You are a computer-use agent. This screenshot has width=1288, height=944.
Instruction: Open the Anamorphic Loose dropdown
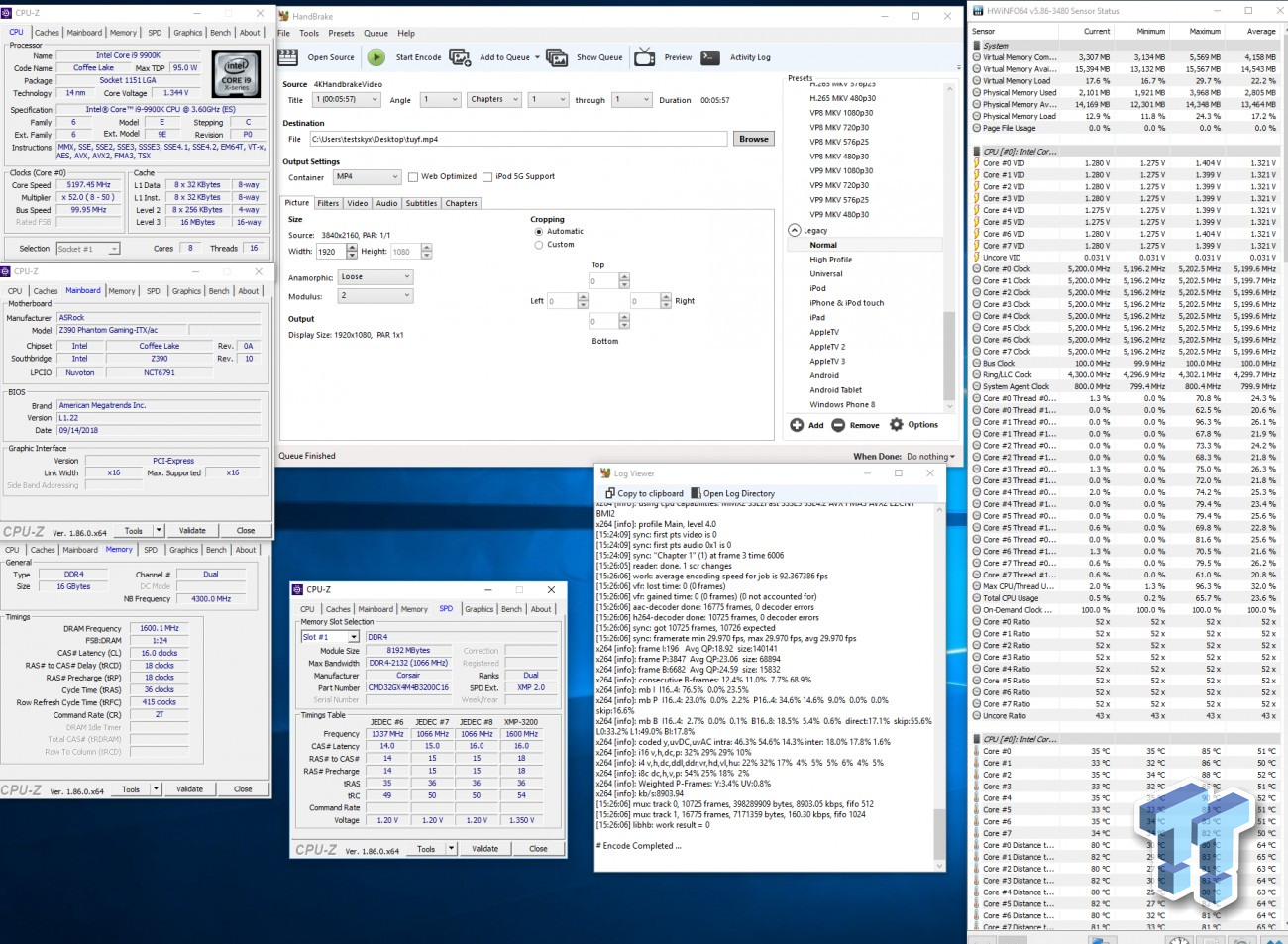tap(376, 277)
